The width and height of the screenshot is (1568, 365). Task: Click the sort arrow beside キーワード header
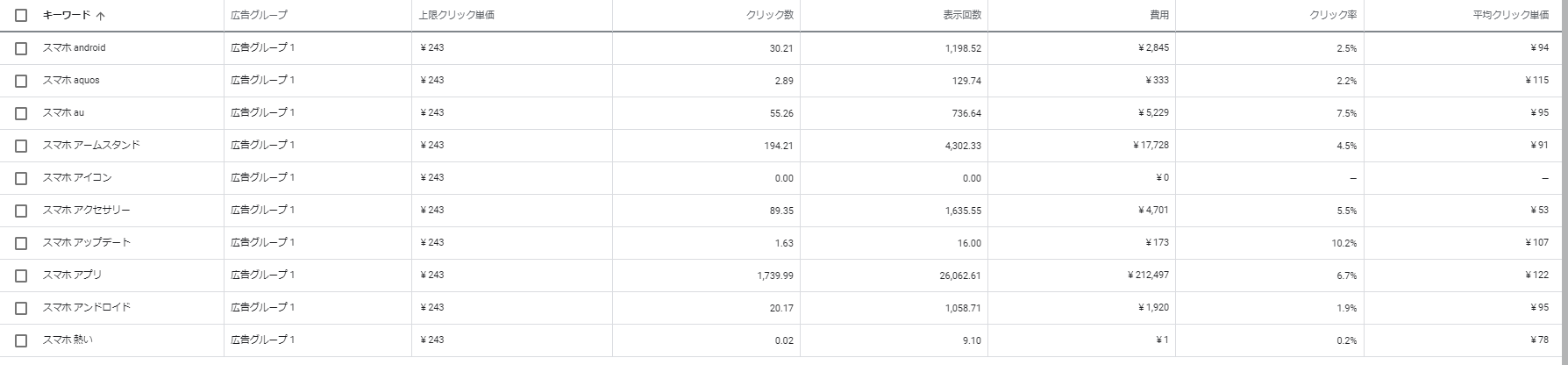[x=101, y=16]
